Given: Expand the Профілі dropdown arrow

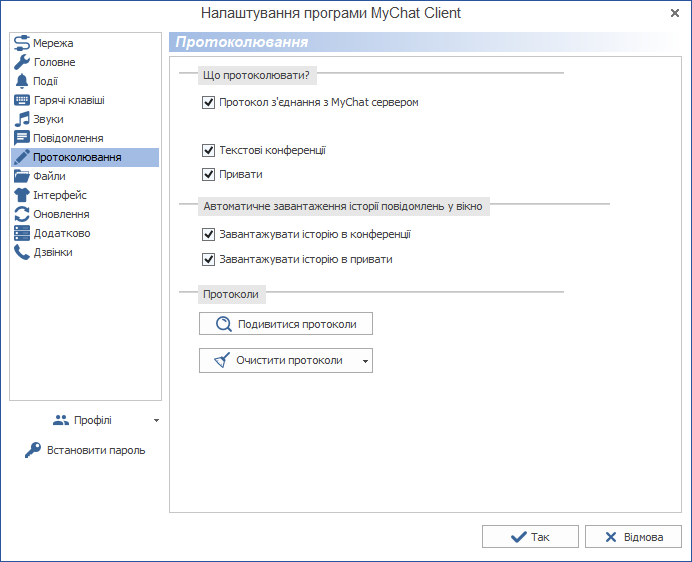Looking at the screenshot, I should coord(156,421).
